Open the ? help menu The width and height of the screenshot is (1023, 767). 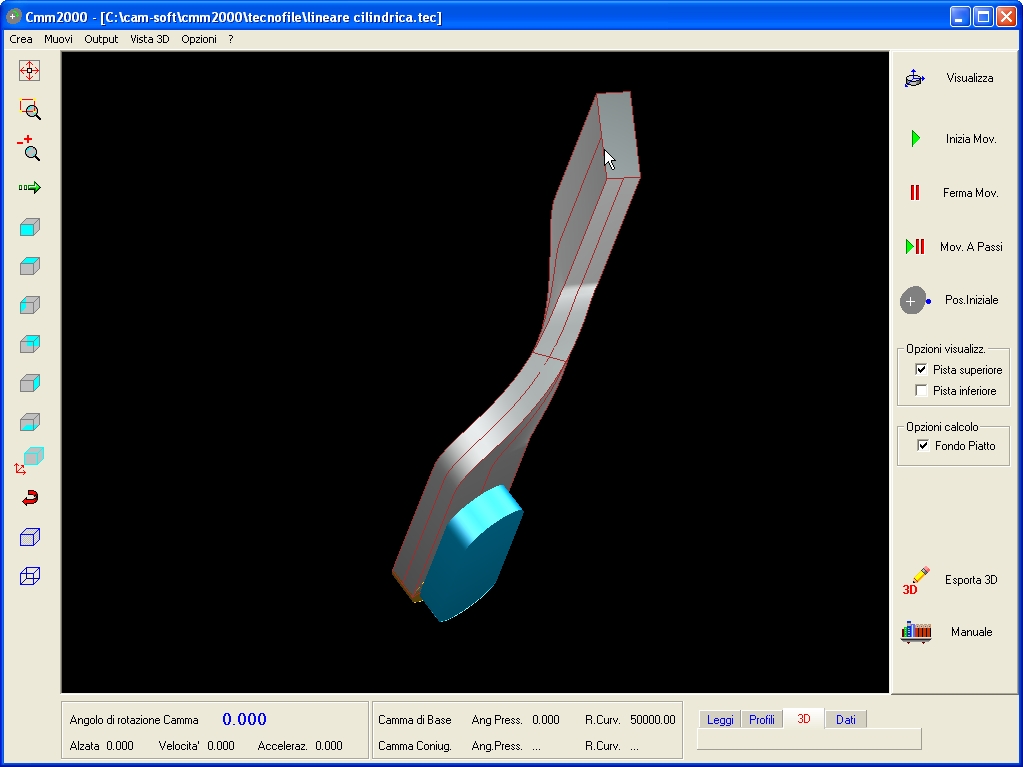(x=231, y=39)
